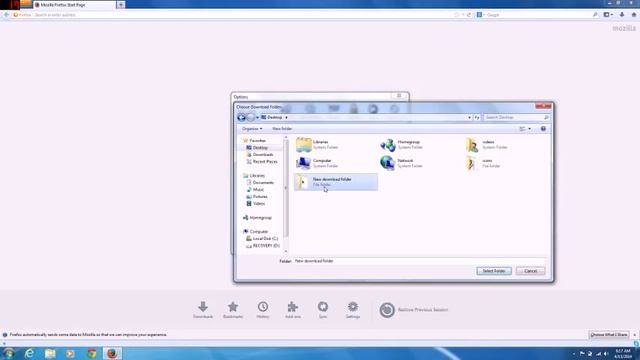Select RECOVERY (D:) in navigation pane
The height and width of the screenshot is (360, 640).
(263, 245)
